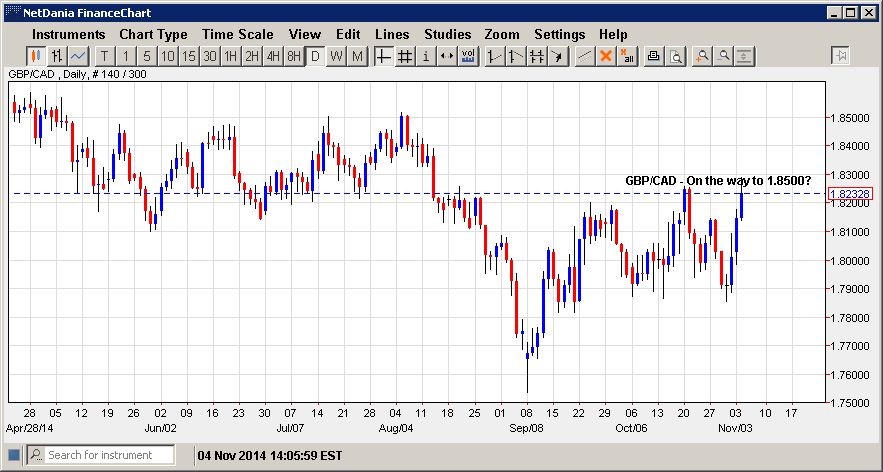Minimize the NetDania FinanceChart window
Viewport: 883px width, 472px height.
pos(836,12)
